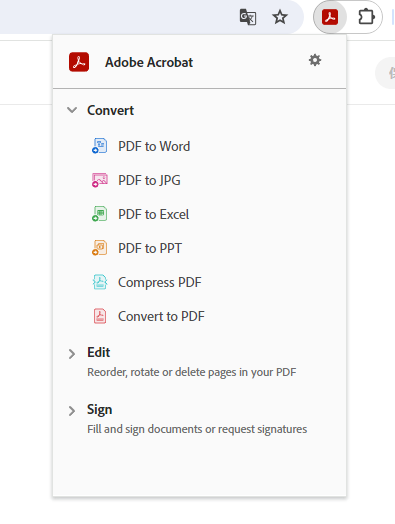The height and width of the screenshot is (524, 395).
Task: Select the Compress PDF option
Action: pos(160,282)
